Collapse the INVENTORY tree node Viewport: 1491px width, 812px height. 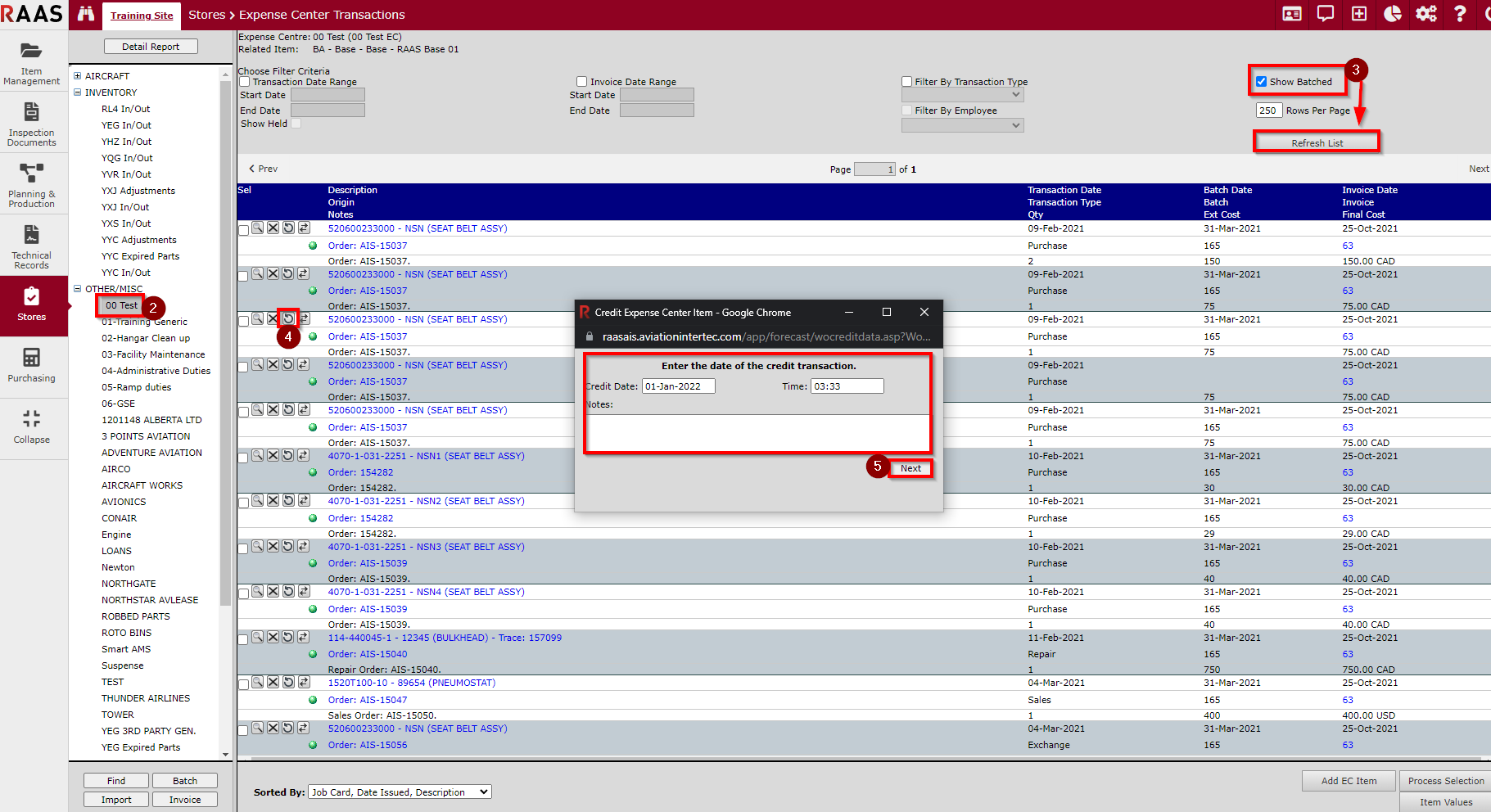78,92
